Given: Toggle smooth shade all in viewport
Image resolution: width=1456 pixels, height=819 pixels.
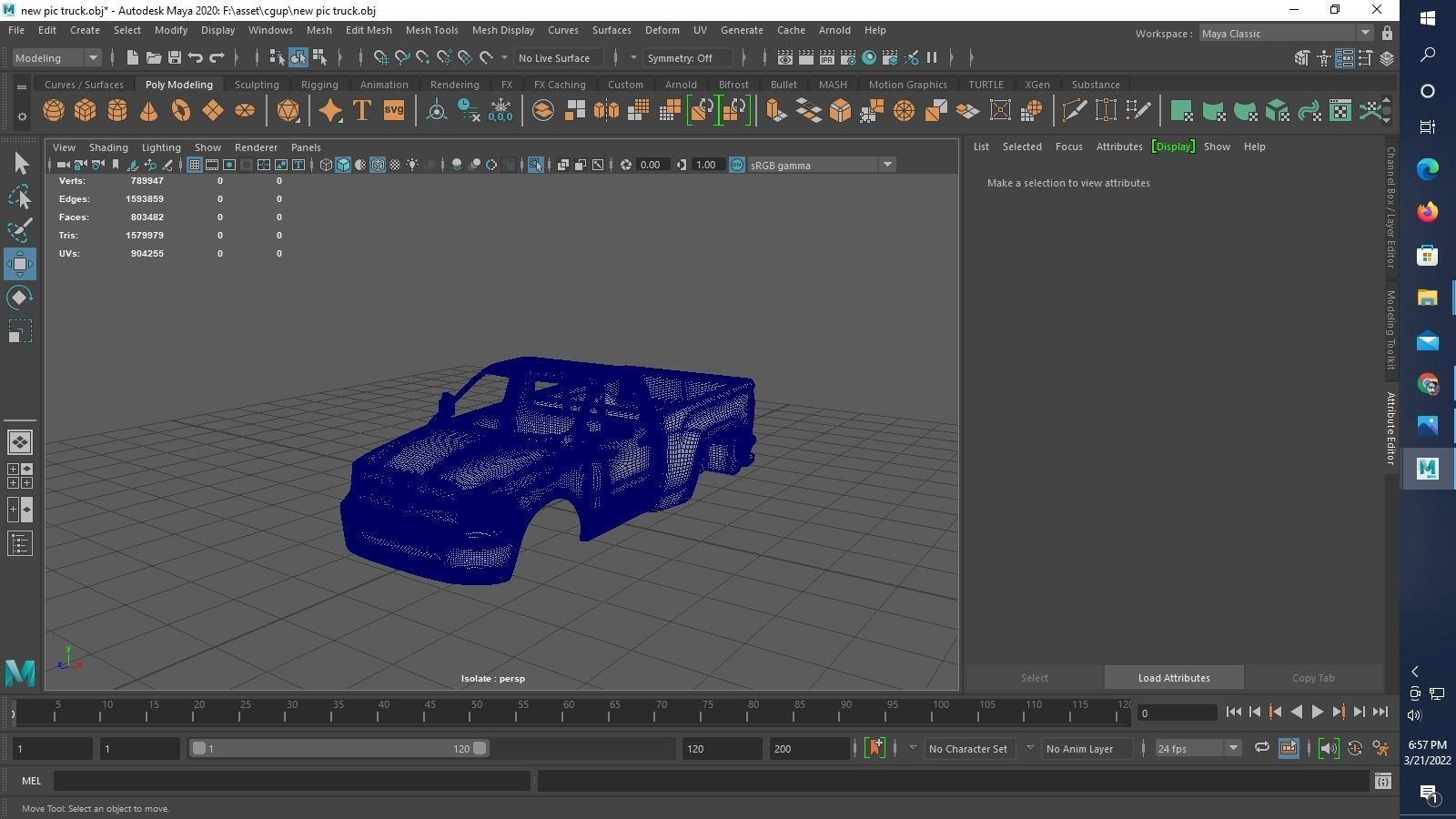Looking at the screenshot, I should (343, 165).
